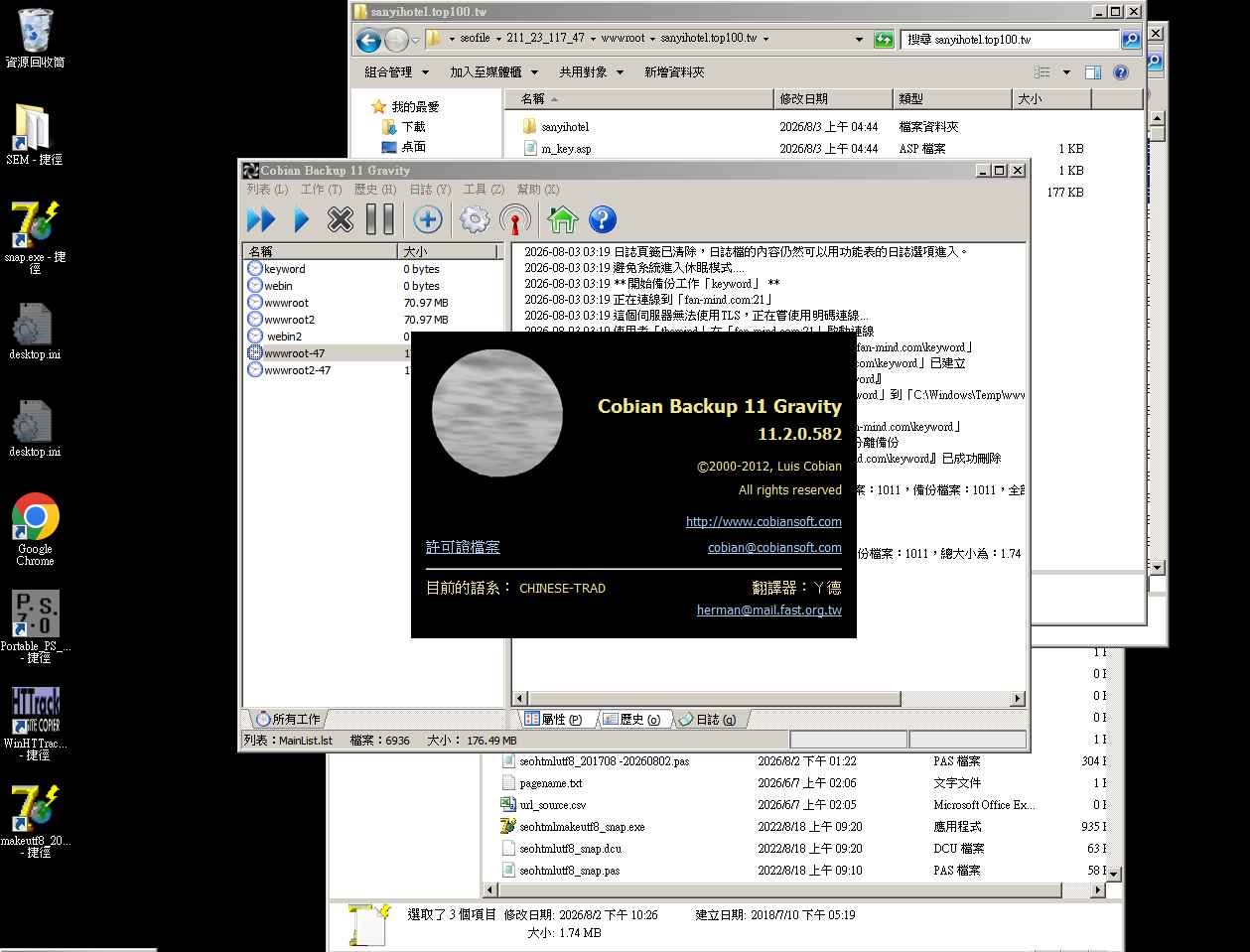Sort task list by 名稱 column

(x=321, y=251)
